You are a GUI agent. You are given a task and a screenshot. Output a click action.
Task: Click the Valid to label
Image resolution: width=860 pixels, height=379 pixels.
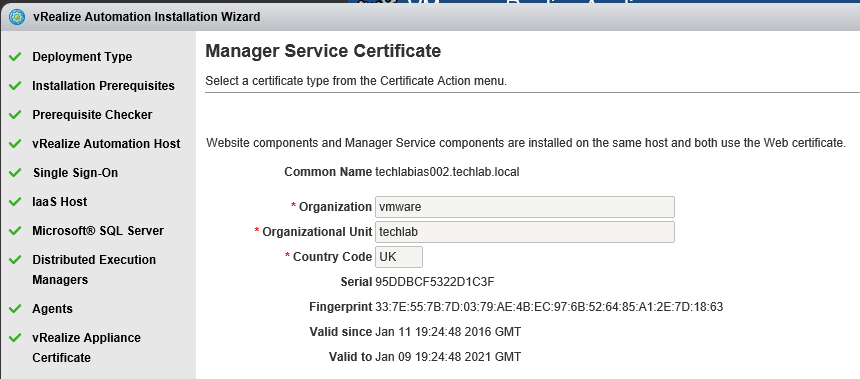[350, 357]
